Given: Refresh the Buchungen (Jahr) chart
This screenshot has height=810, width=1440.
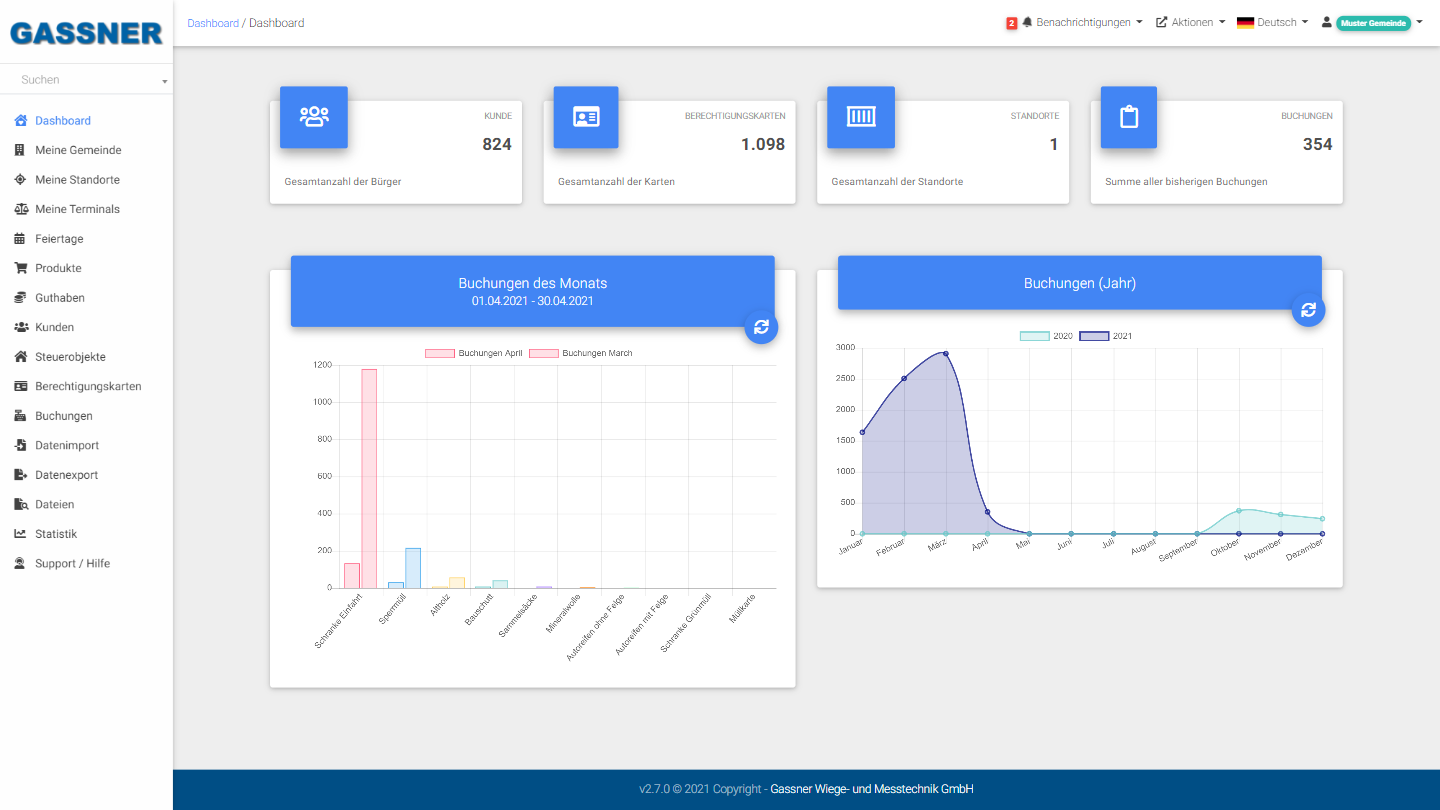Looking at the screenshot, I should 1308,310.
